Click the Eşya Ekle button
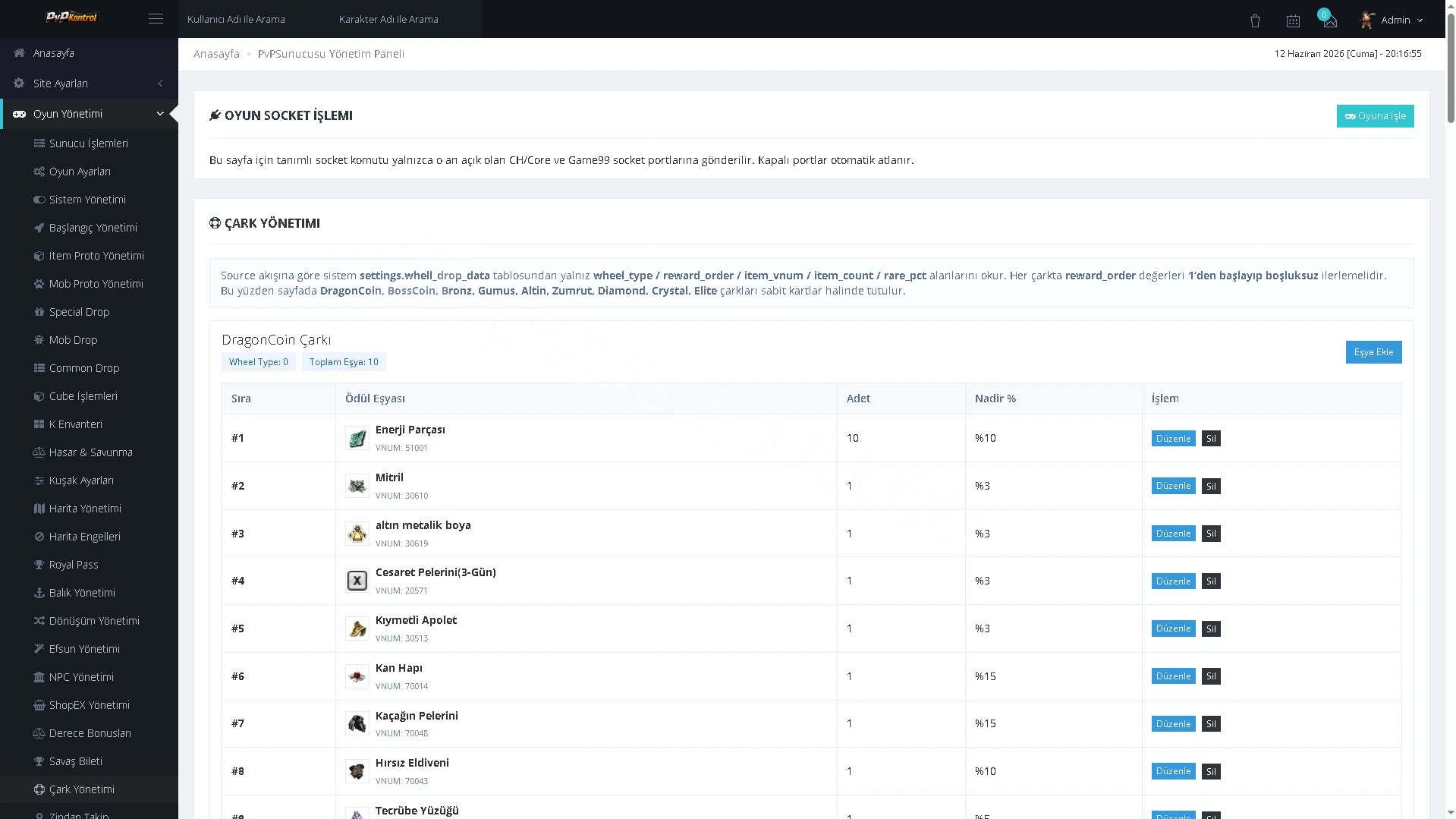Viewport: 1456px width, 819px height. pos(1373,352)
